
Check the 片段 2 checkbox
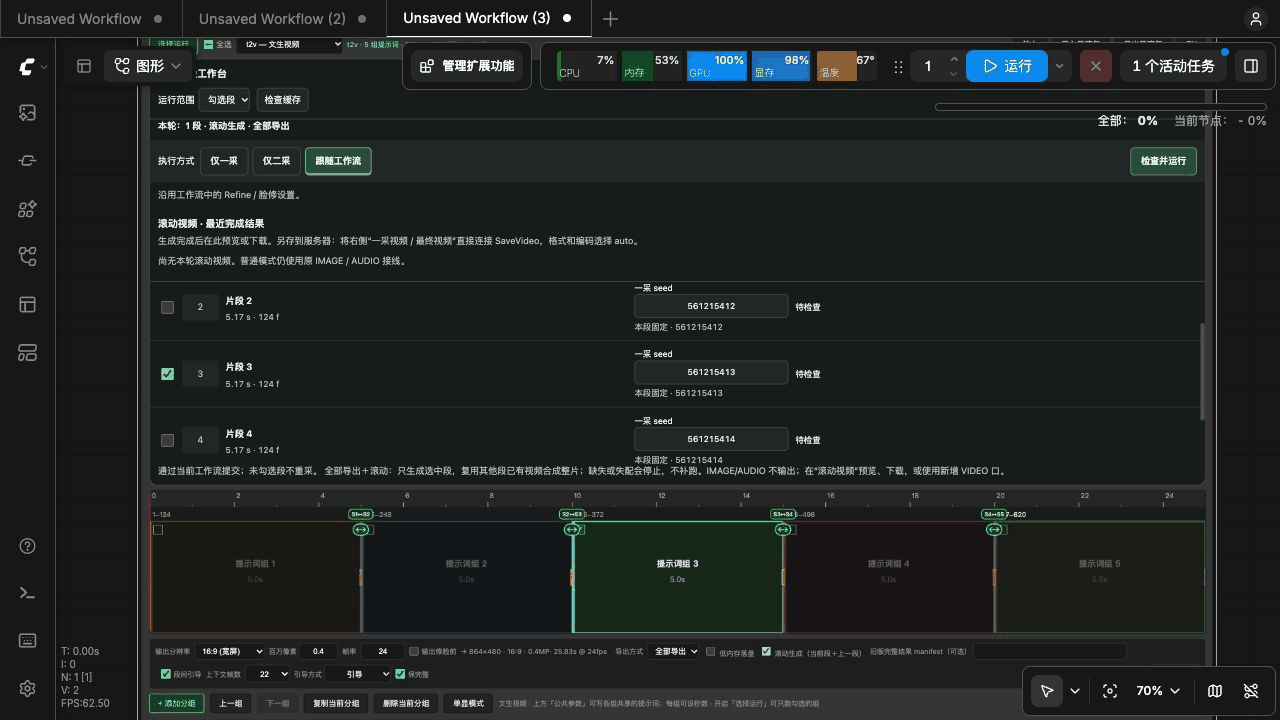point(167,307)
